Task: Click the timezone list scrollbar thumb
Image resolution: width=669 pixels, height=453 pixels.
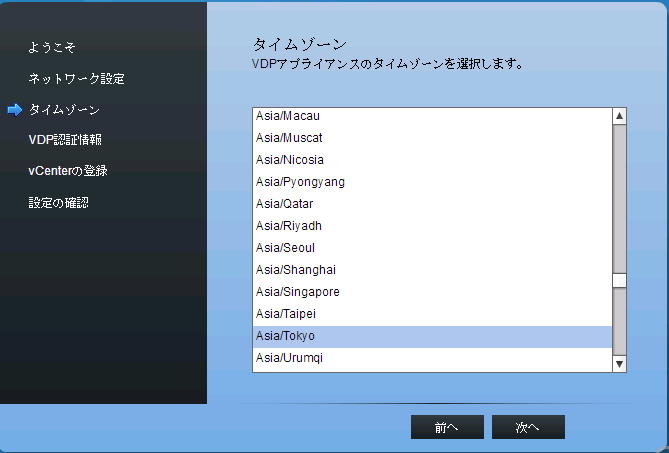Action: click(x=619, y=280)
